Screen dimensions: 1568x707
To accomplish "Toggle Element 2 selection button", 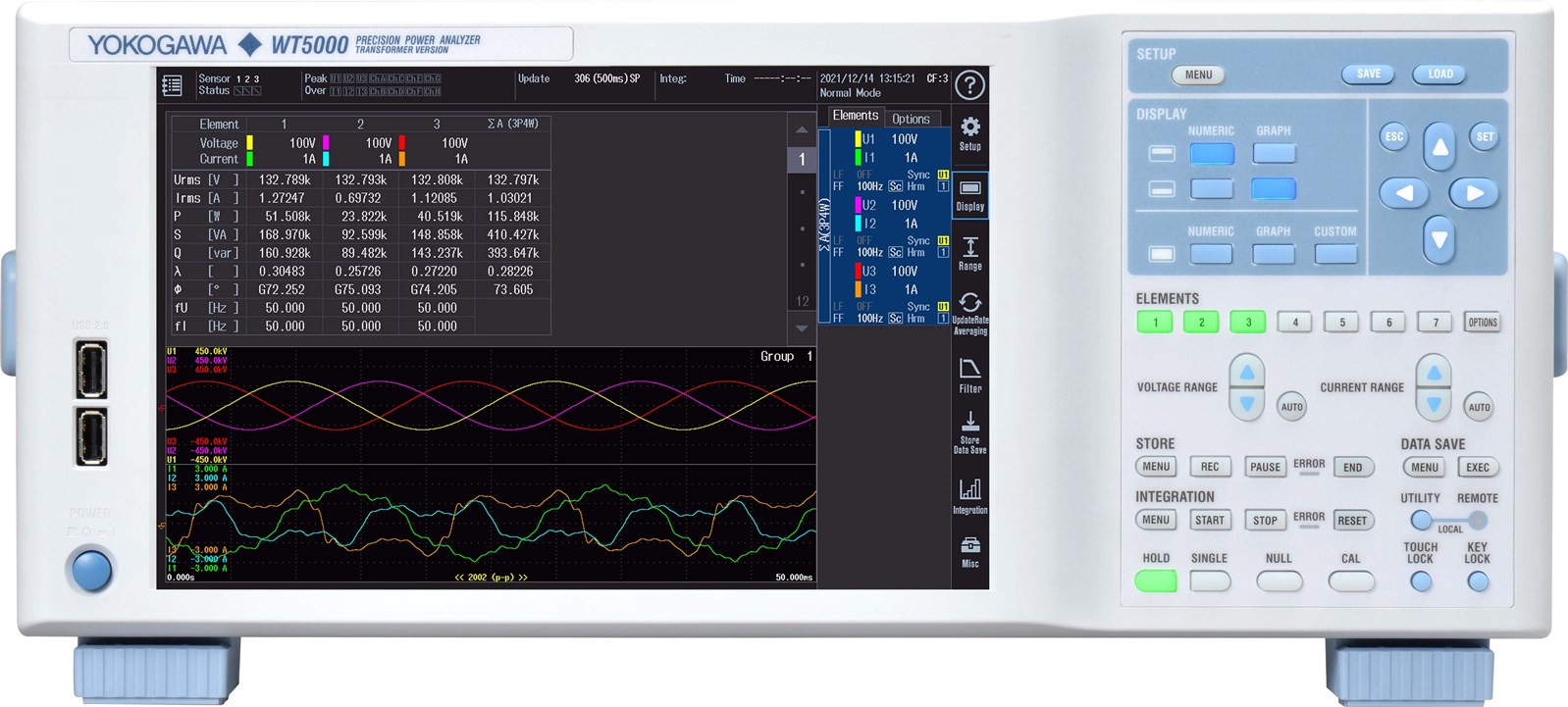I will click(1201, 323).
